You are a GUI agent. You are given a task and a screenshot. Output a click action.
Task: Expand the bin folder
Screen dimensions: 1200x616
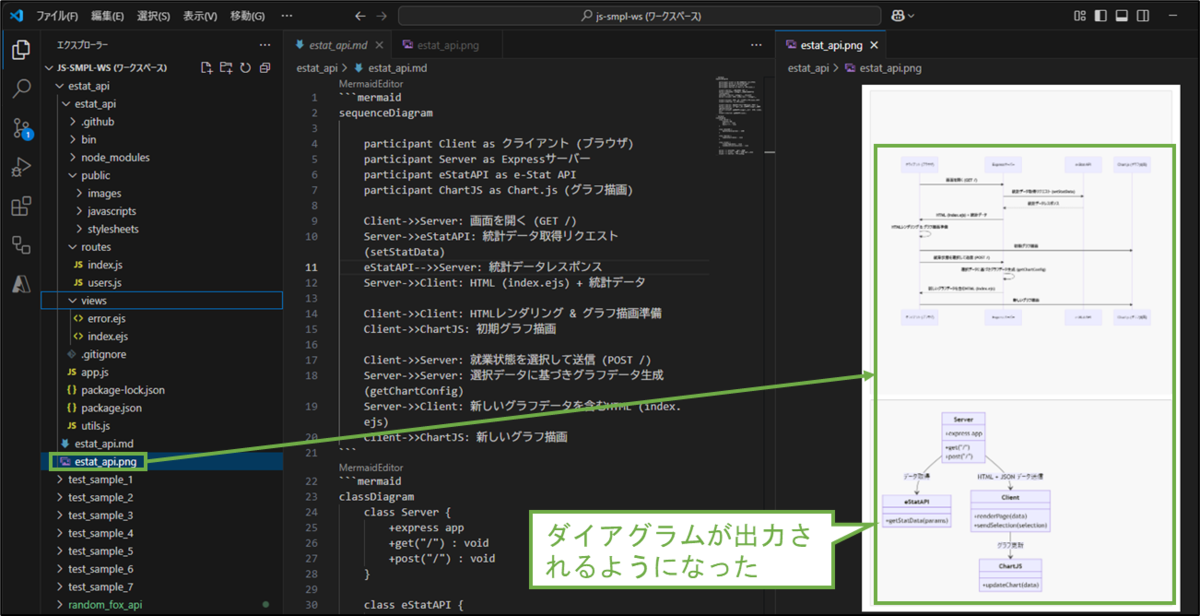[x=89, y=140]
